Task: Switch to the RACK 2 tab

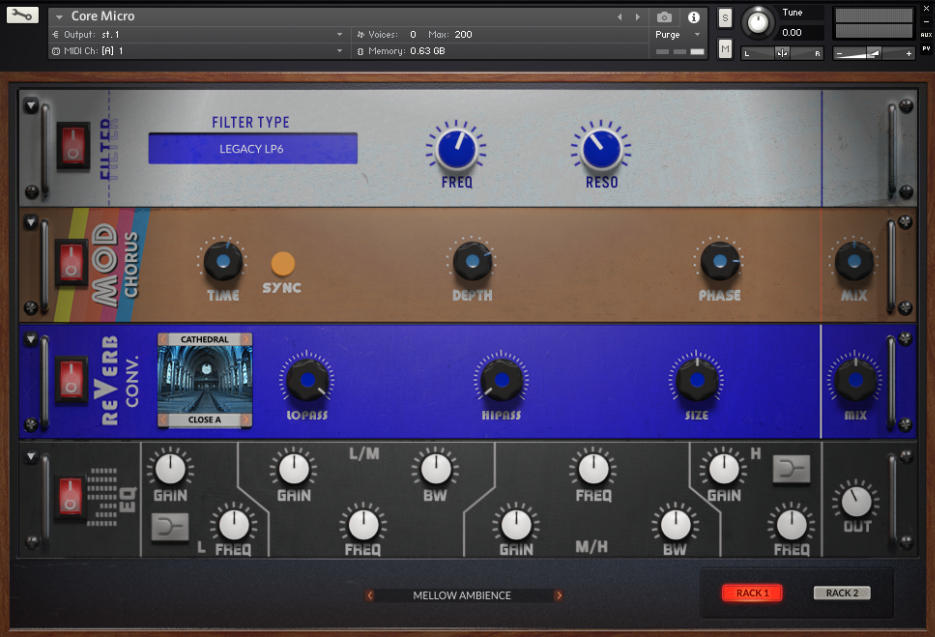Action: coord(841,592)
